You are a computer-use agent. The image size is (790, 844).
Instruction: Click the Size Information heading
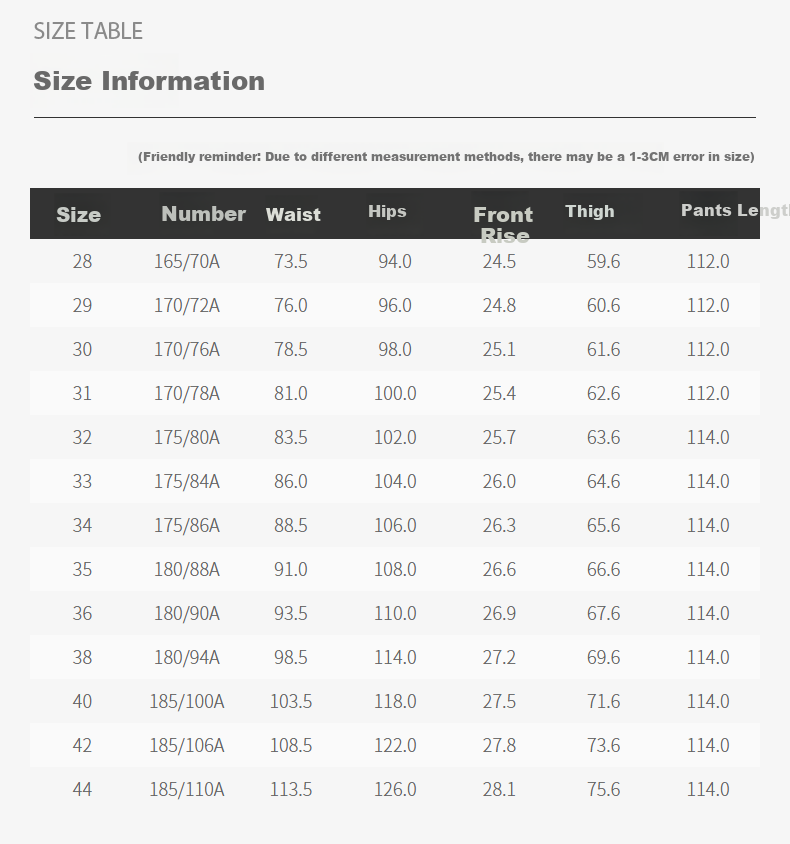pos(149,81)
